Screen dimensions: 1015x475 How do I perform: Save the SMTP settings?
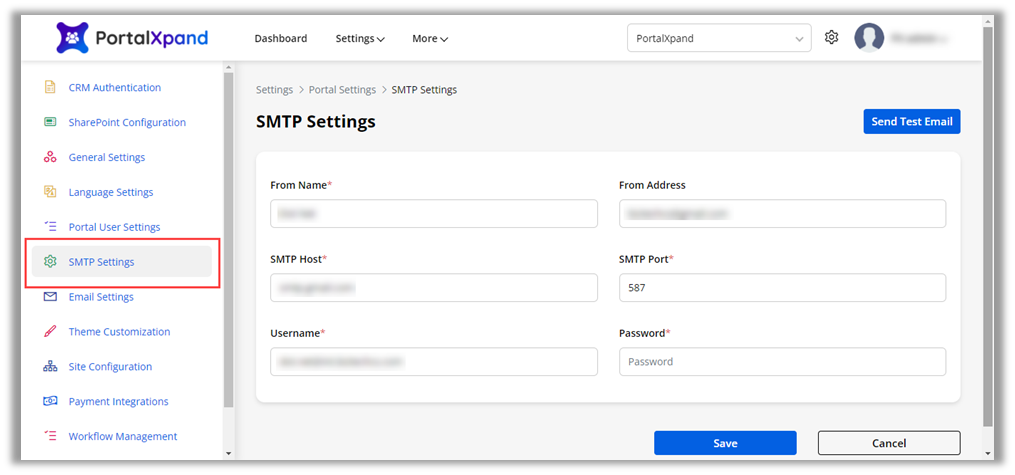pos(725,443)
